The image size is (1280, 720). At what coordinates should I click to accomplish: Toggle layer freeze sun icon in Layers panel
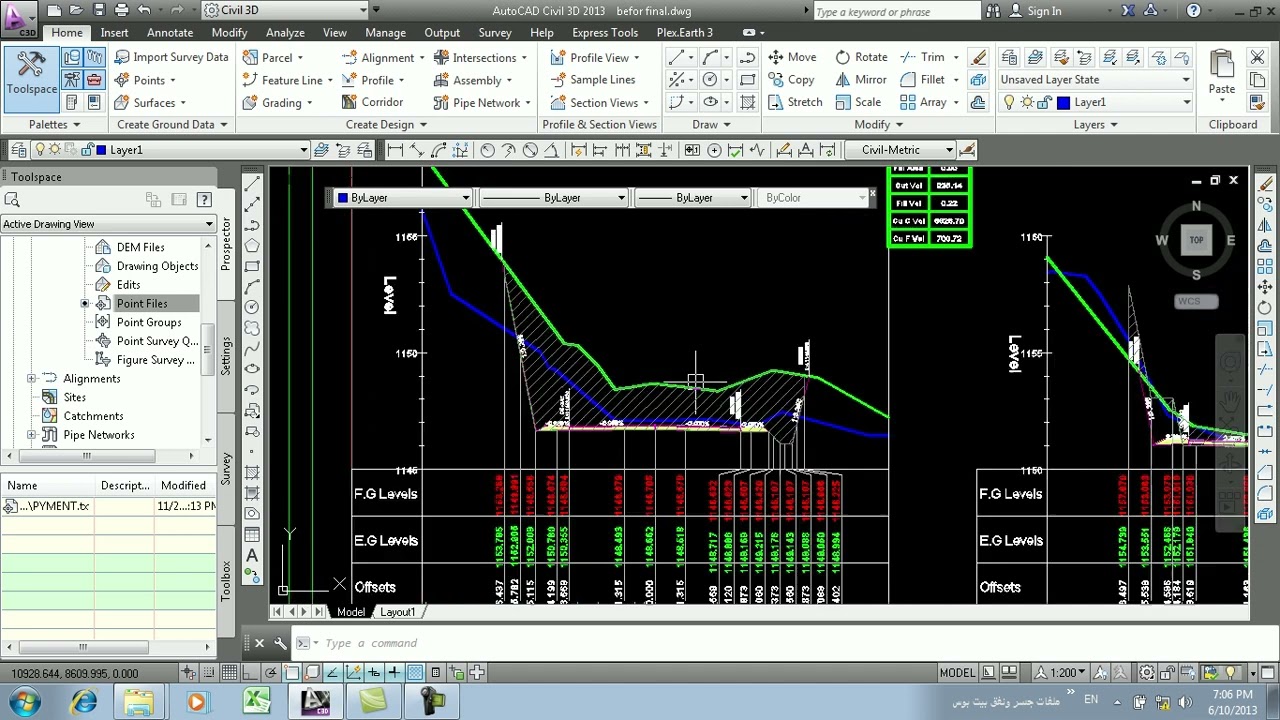point(1027,102)
